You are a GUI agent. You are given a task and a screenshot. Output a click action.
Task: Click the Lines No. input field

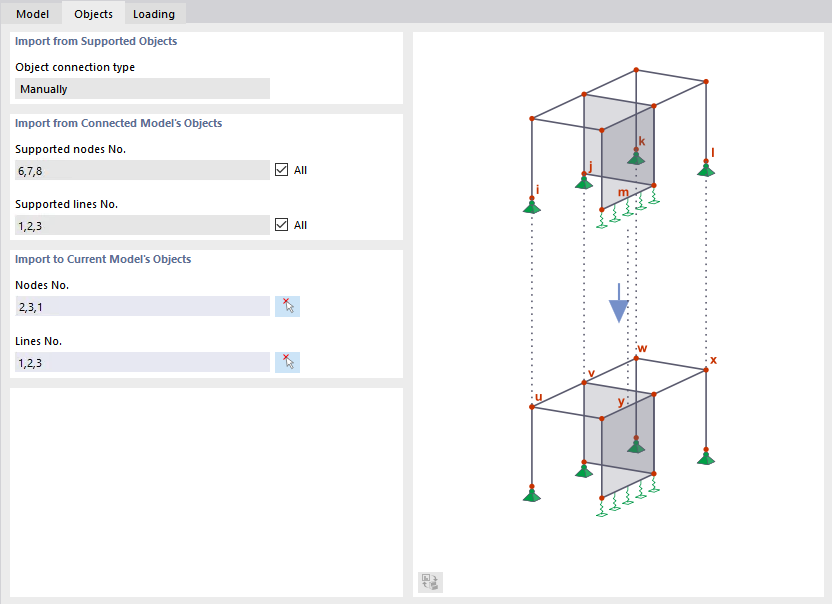click(x=142, y=363)
